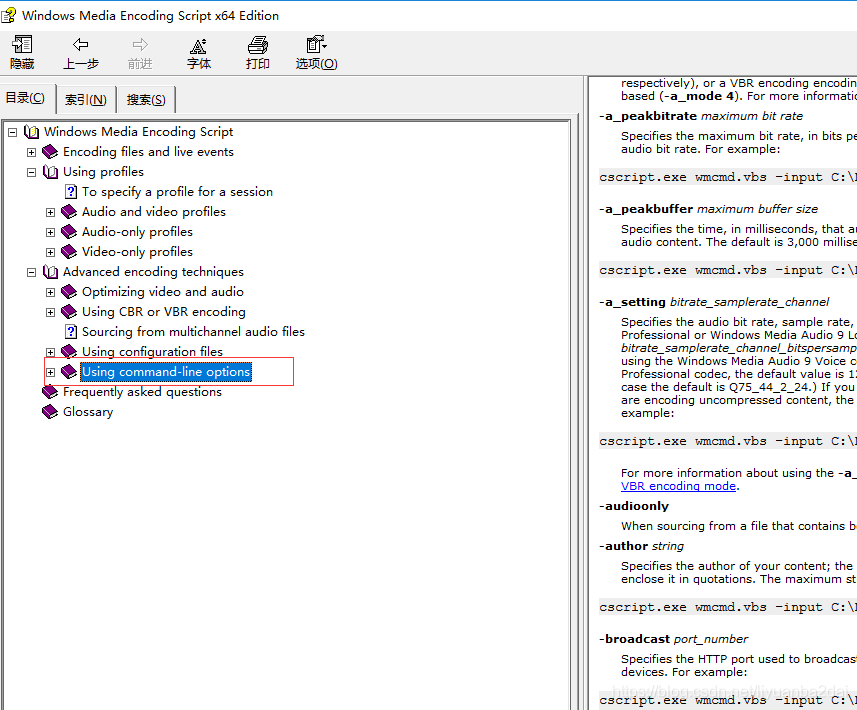Screen dimensions: 857x710
Task: Expand the Using CBR or VBR encoding node
Action: click(50, 312)
